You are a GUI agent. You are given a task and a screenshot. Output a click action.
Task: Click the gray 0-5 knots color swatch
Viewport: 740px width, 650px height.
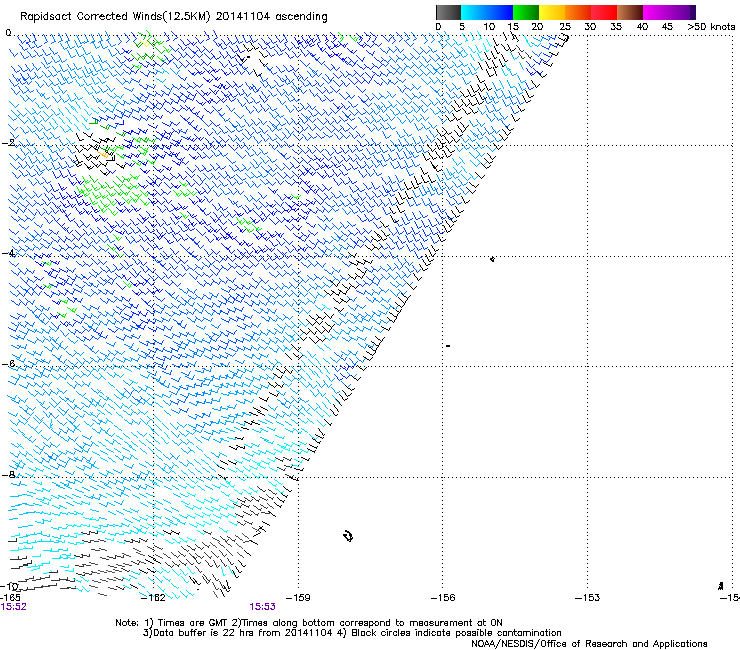point(448,12)
